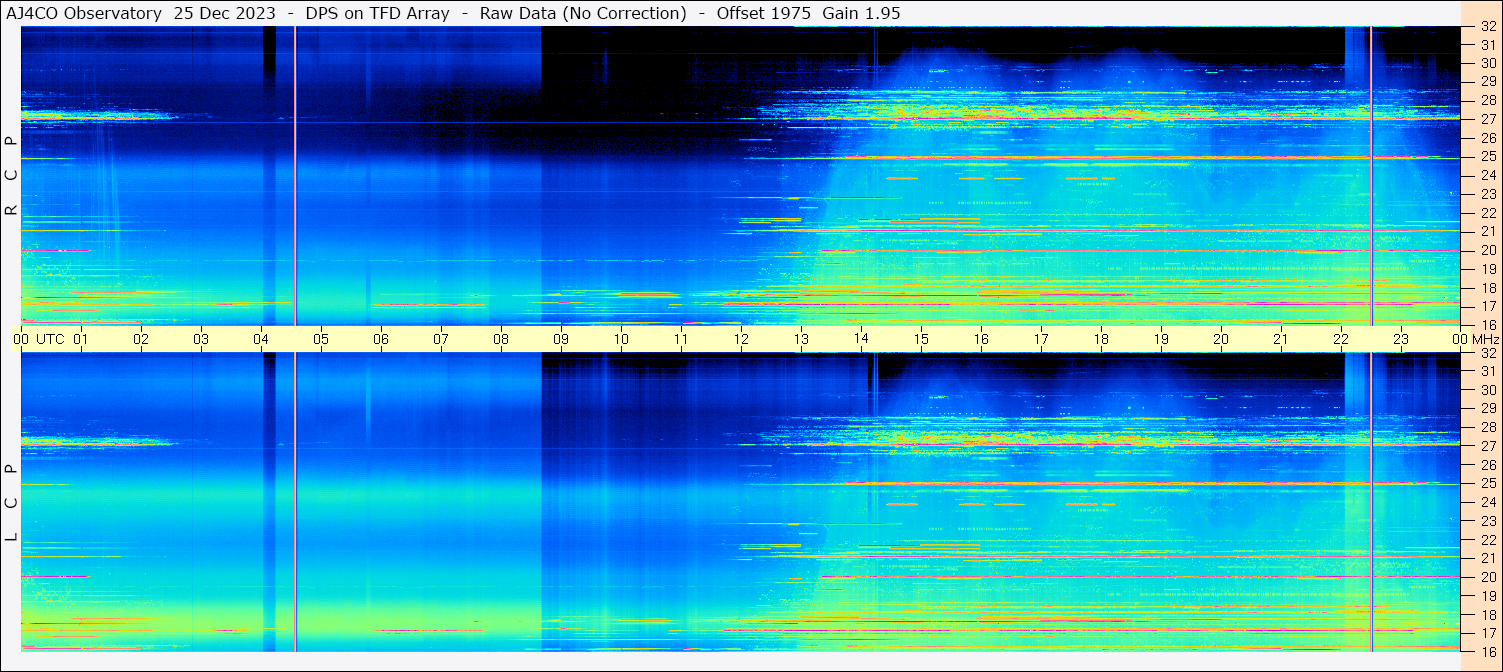Viewport: 1503px width, 672px height.
Task: Select the 01 hour mark on time axis
Action: coord(81,339)
